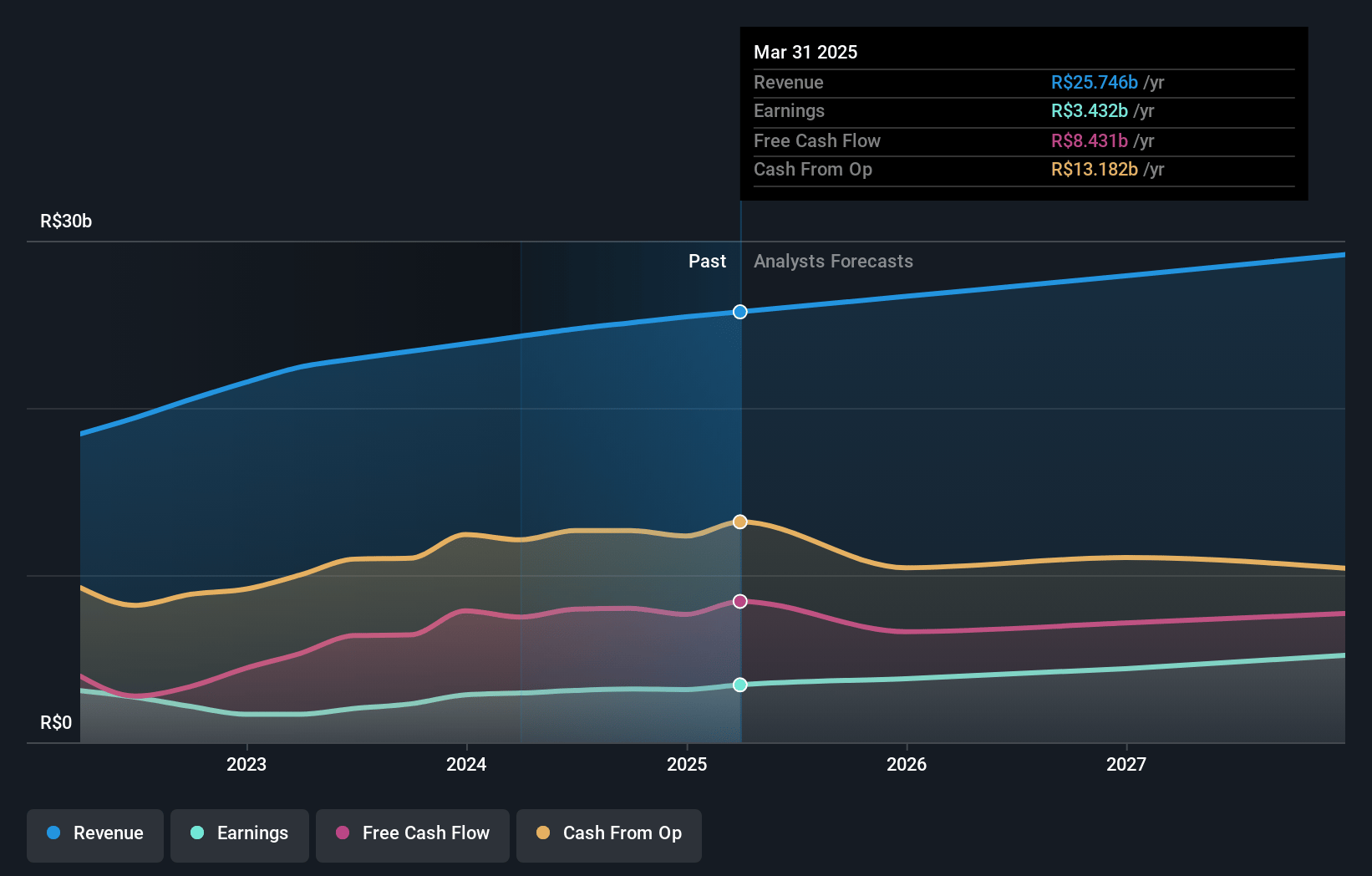Click the Past label on chart

coord(707,261)
